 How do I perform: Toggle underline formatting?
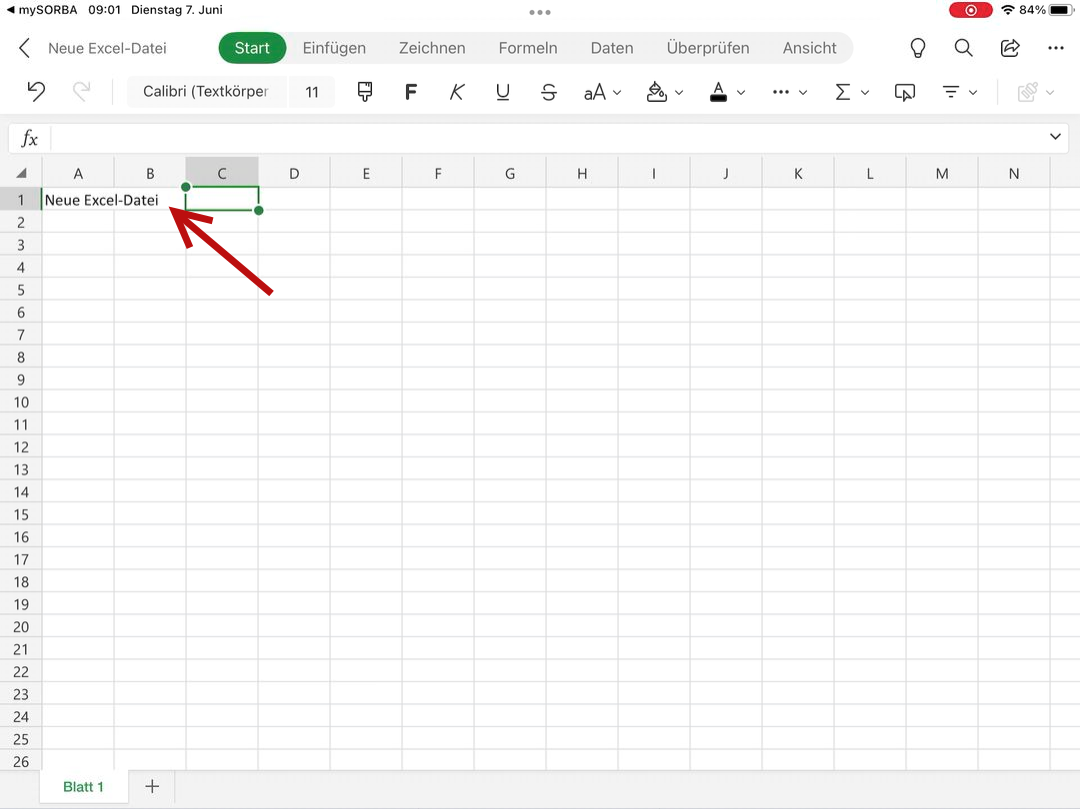(503, 92)
